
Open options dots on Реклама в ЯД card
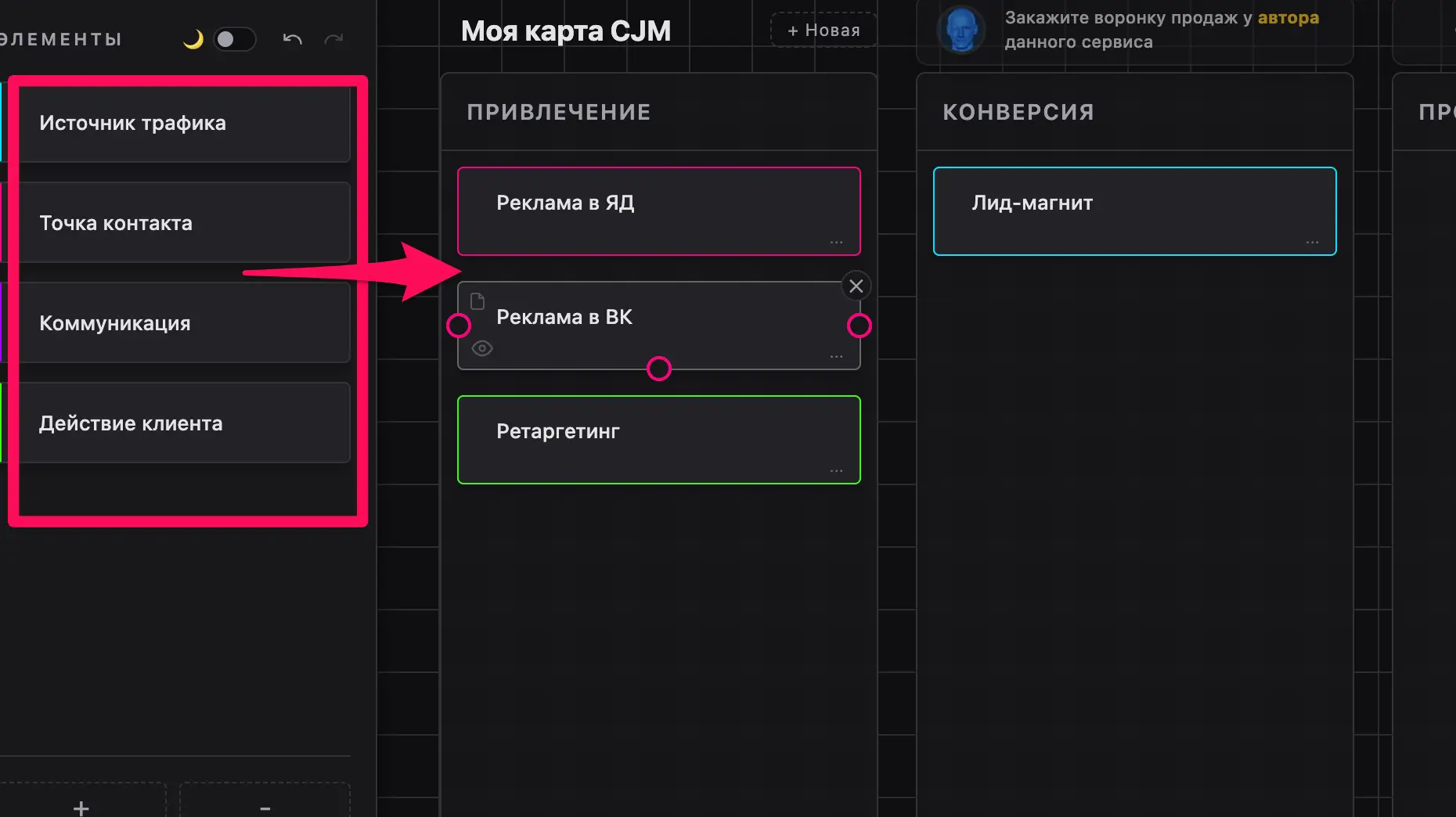(x=837, y=243)
